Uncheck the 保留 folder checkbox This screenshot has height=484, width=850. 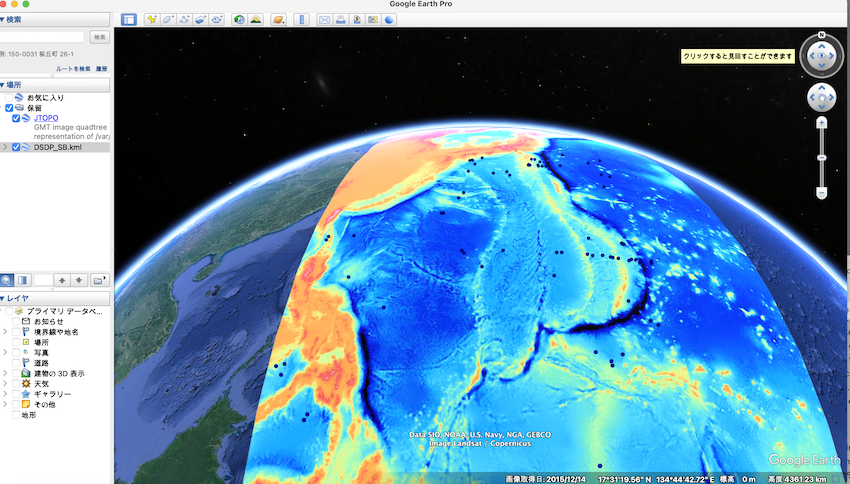(9, 108)
